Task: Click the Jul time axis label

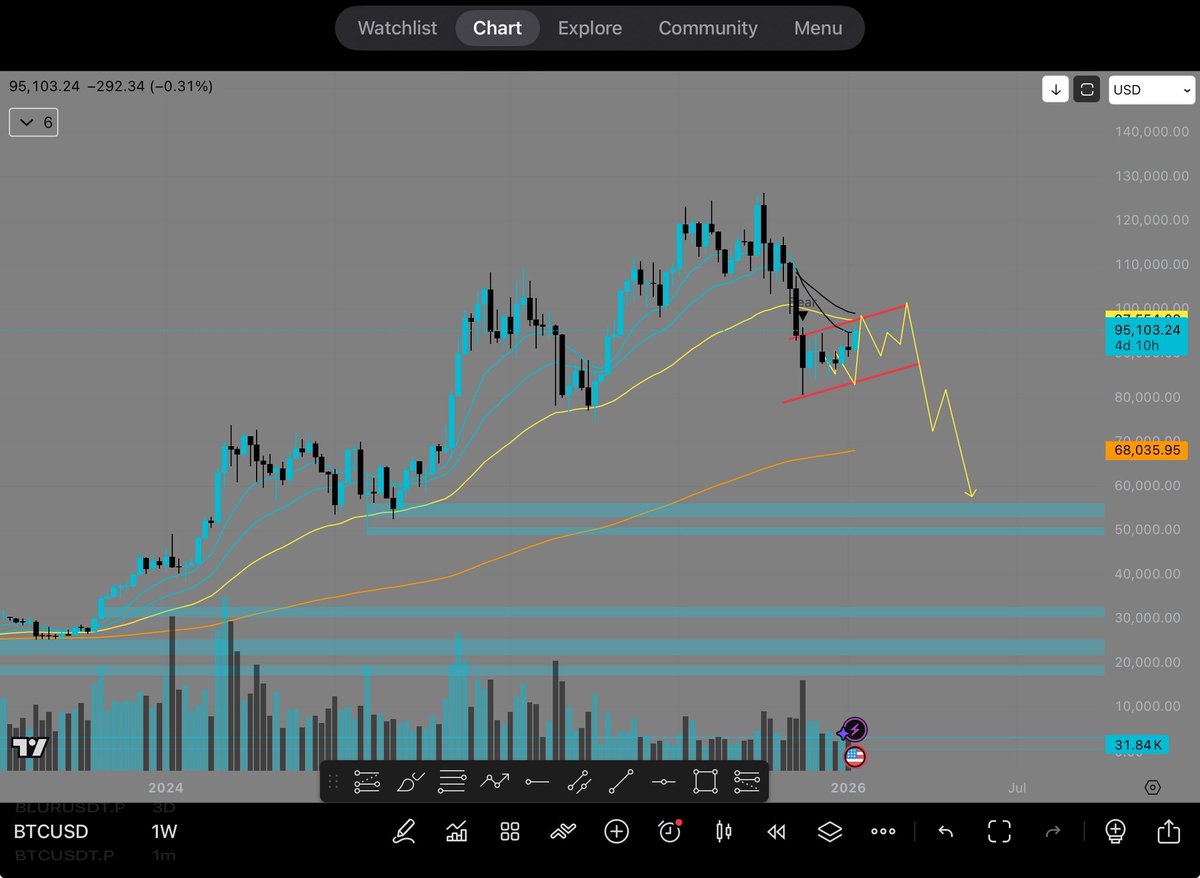Action: click(x=1017, y=788)
